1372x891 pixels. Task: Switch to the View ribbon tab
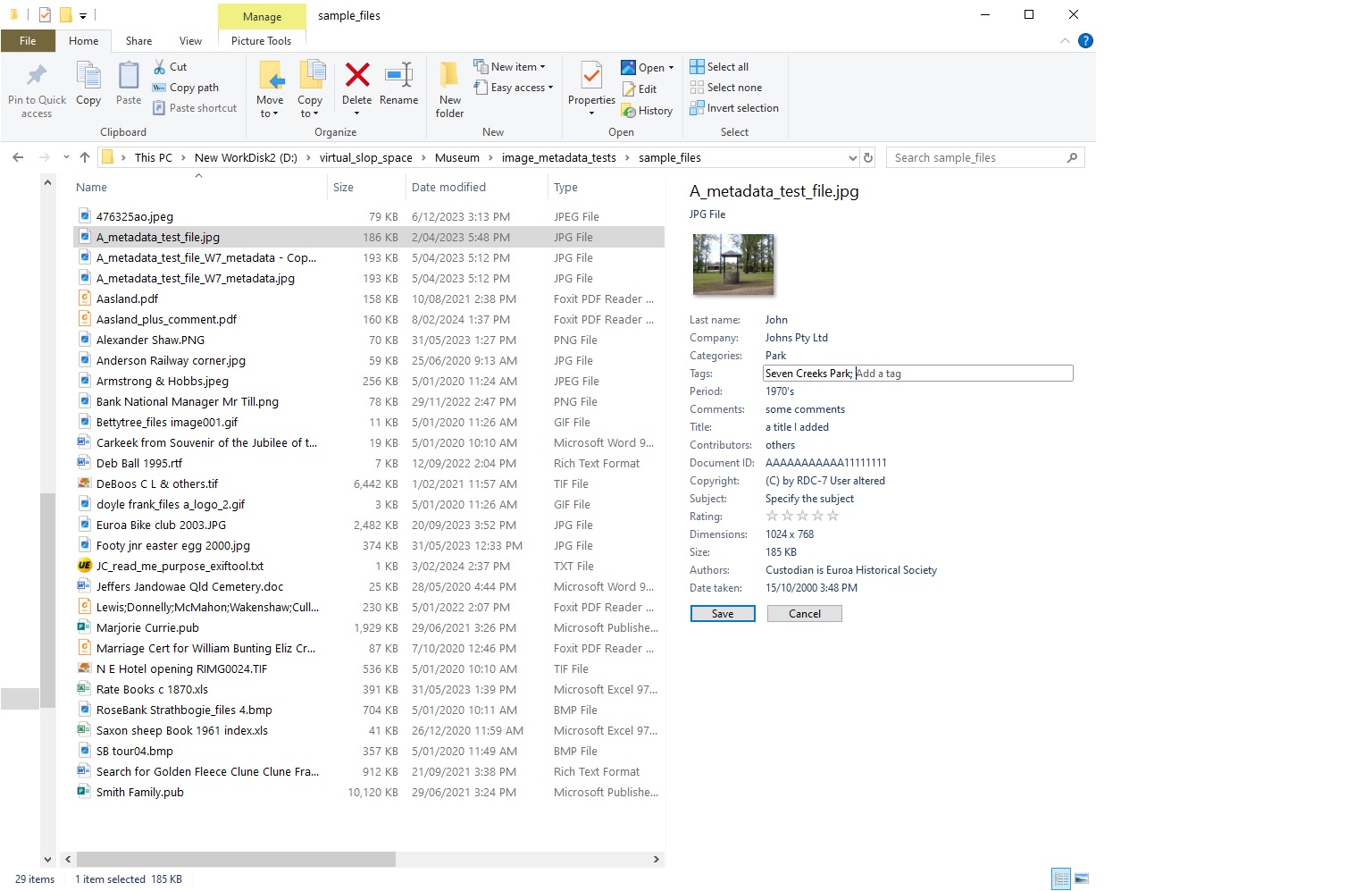189,40
